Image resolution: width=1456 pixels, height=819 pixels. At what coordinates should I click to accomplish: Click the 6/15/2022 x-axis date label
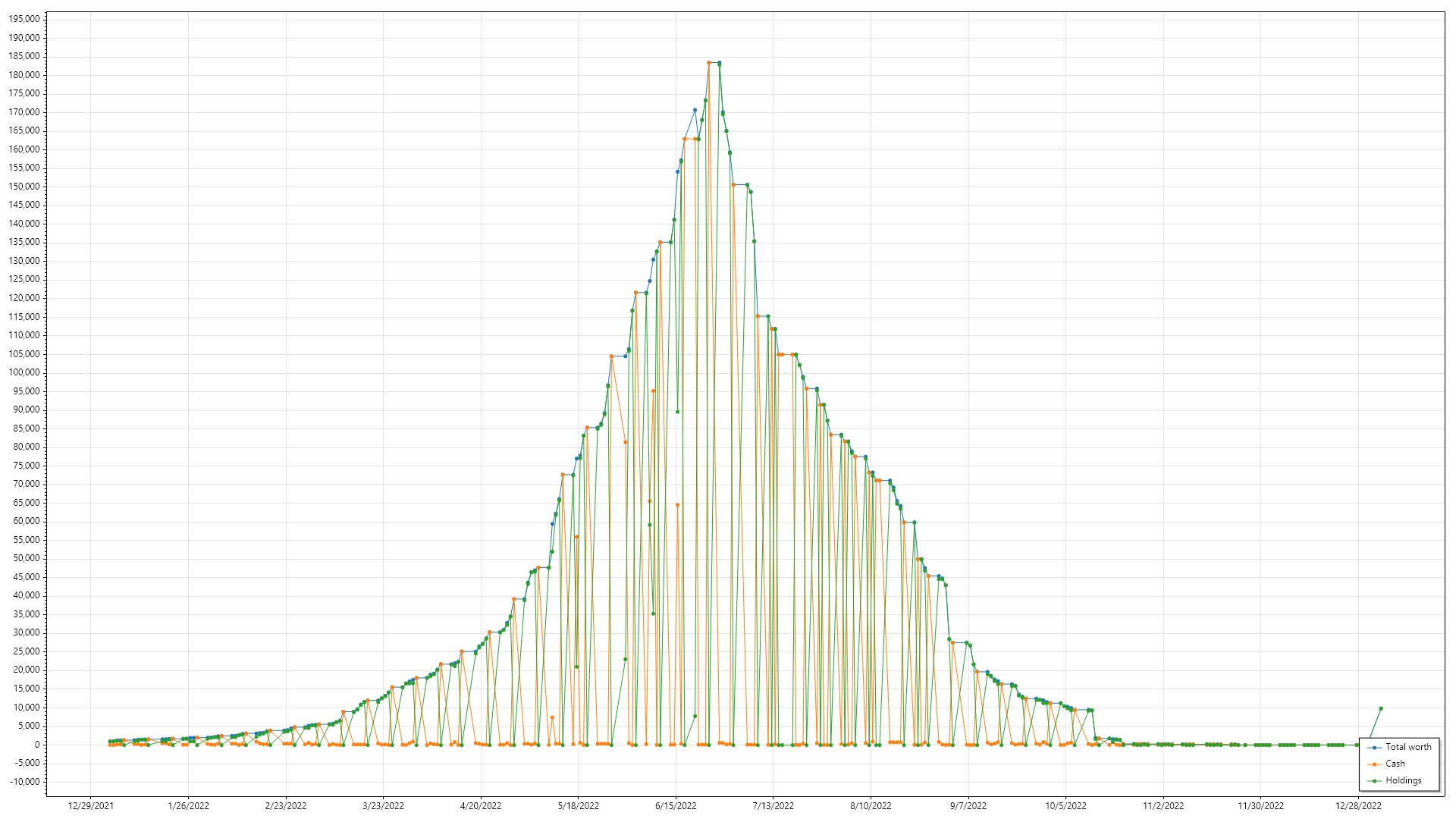click(x=676, y=806)
